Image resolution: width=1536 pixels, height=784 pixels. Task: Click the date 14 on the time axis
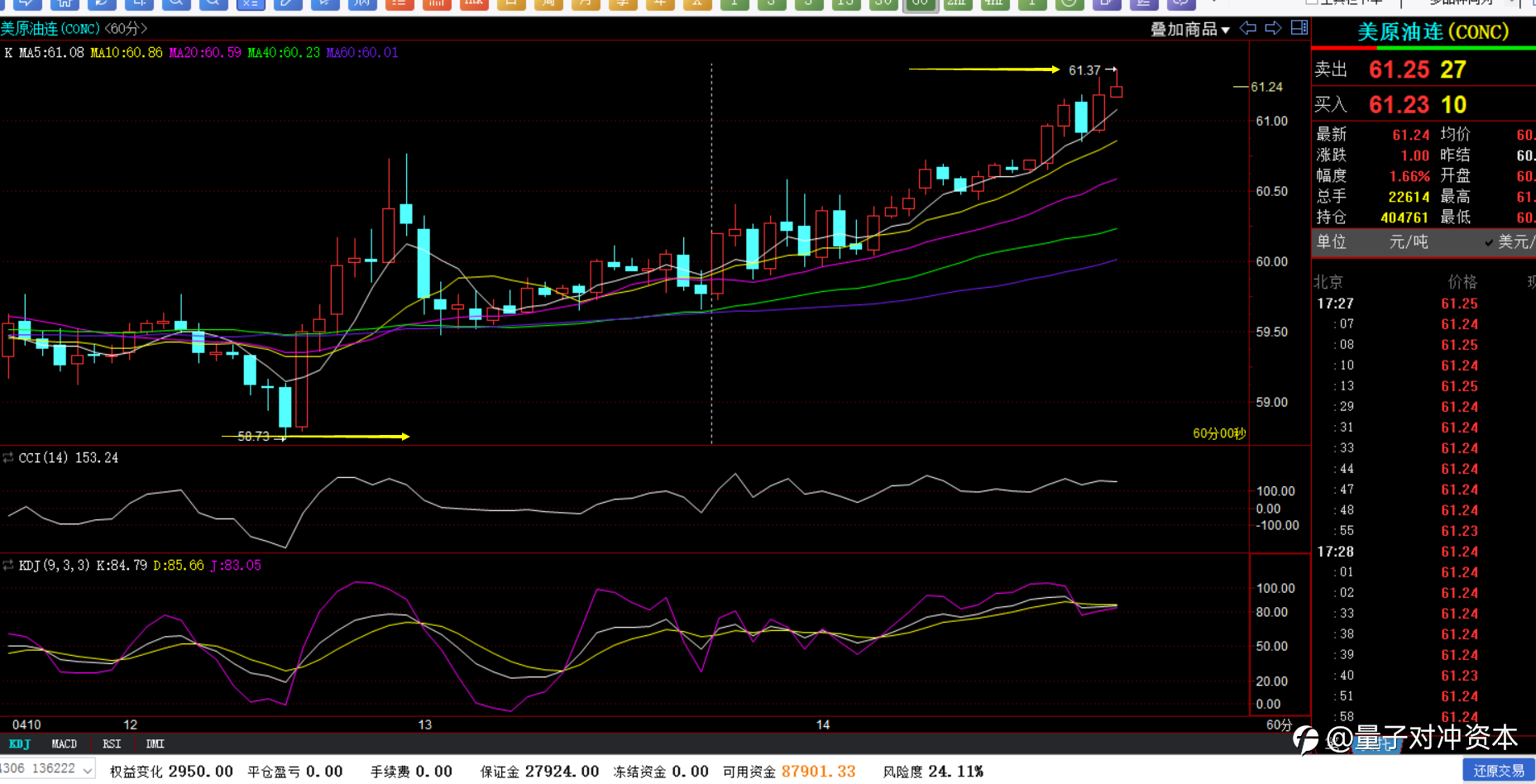coord(823,724)
